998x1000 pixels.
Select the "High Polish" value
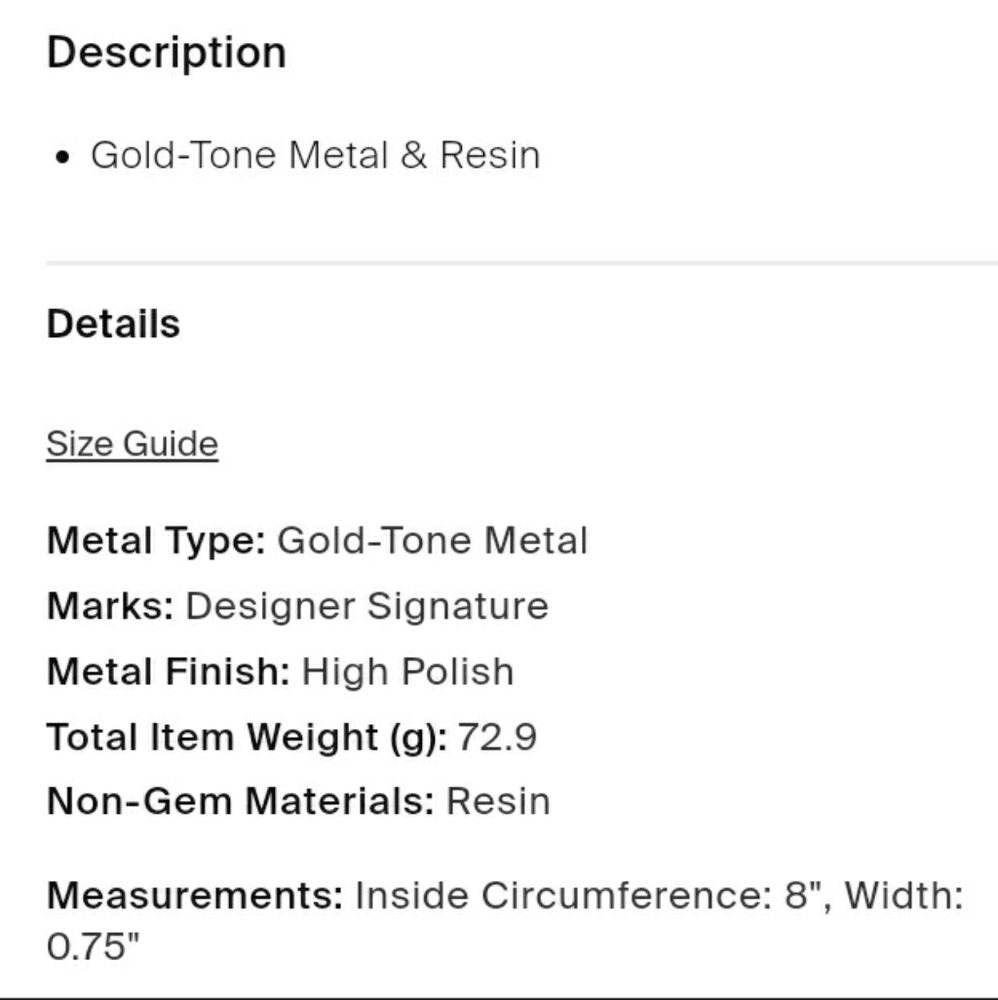(407, 671)
